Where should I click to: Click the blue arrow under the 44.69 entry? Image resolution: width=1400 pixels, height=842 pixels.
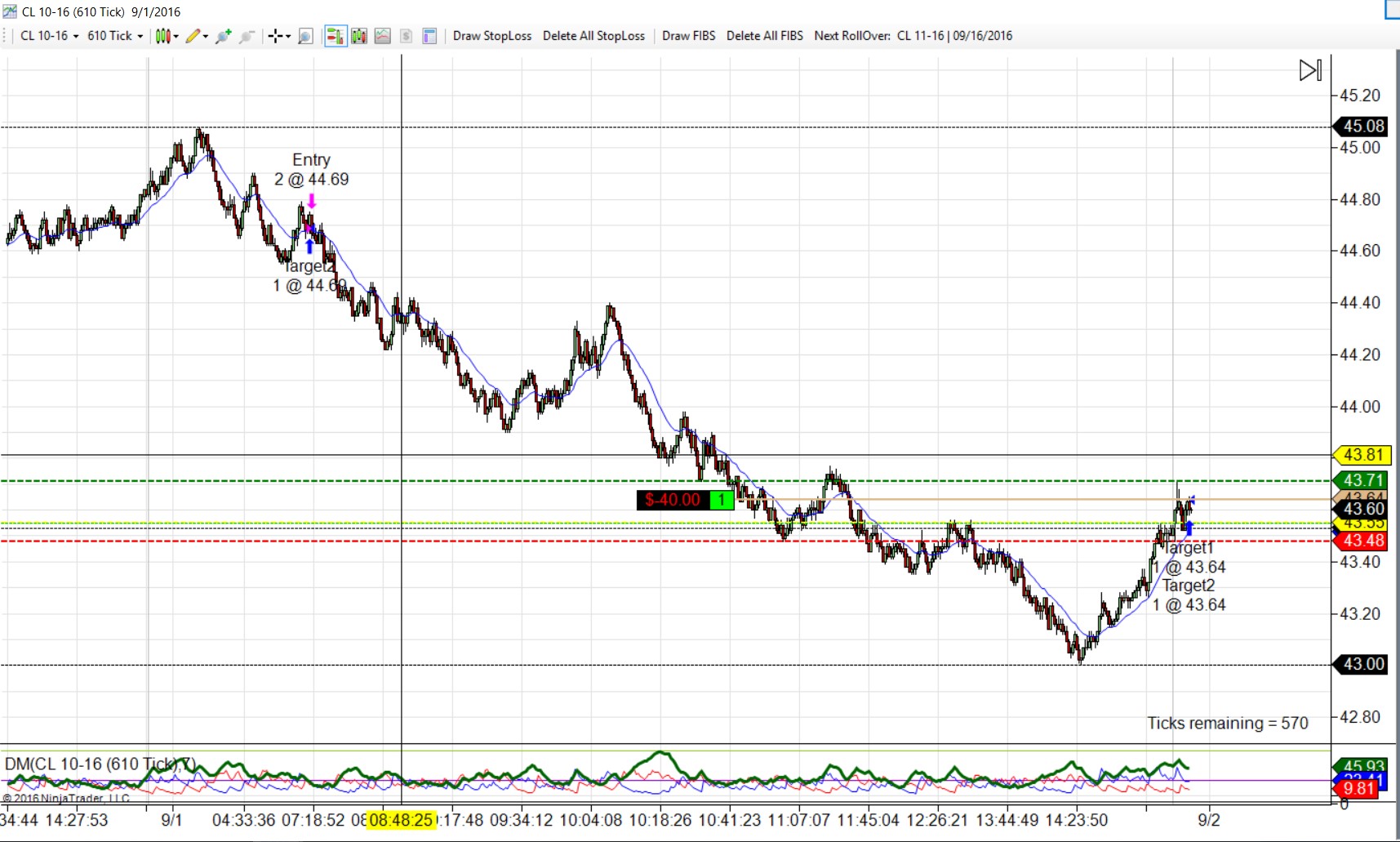309,245
